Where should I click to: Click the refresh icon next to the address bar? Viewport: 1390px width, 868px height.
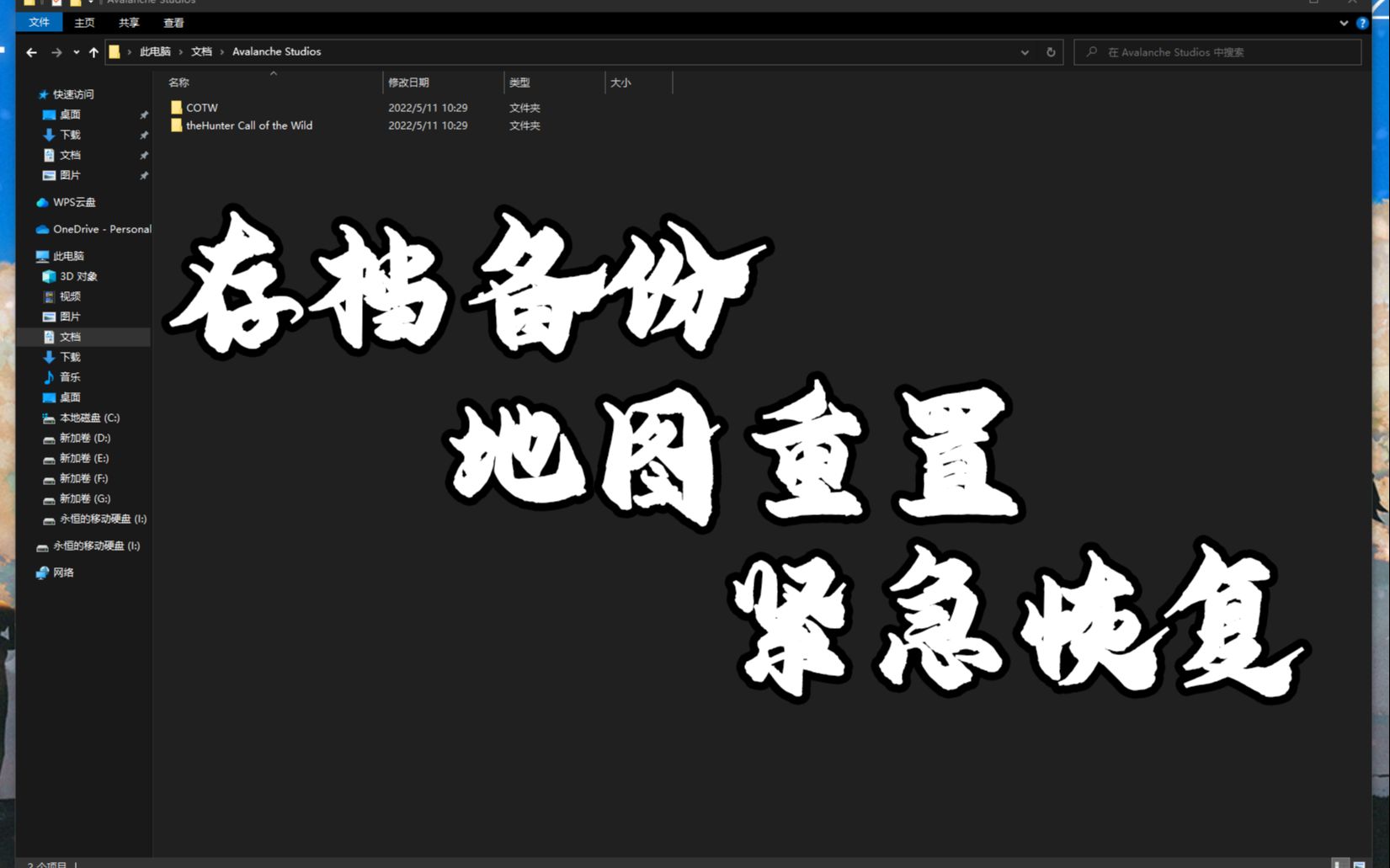coord(1050,51)
